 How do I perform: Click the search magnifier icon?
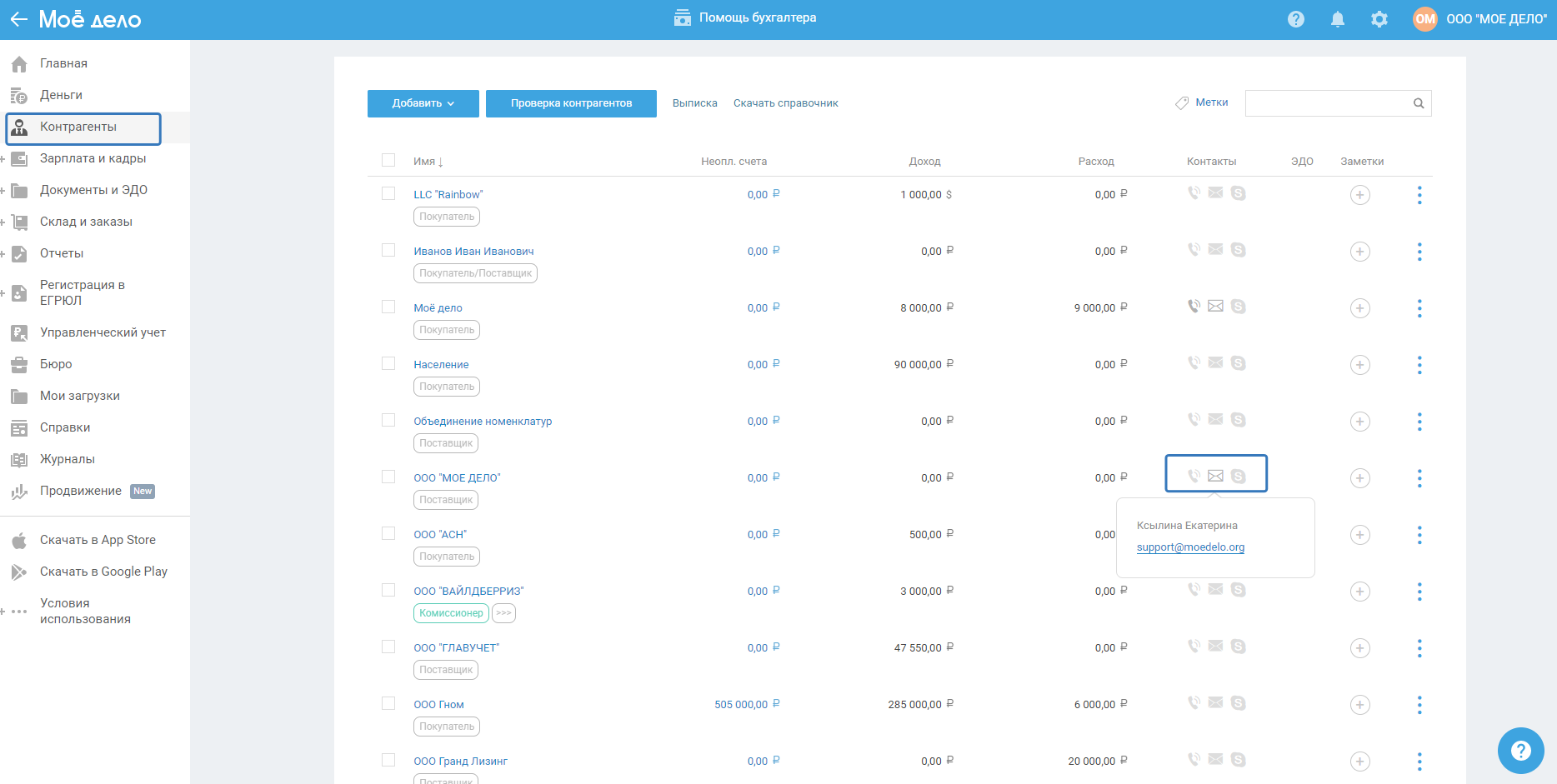[1418, 103]
